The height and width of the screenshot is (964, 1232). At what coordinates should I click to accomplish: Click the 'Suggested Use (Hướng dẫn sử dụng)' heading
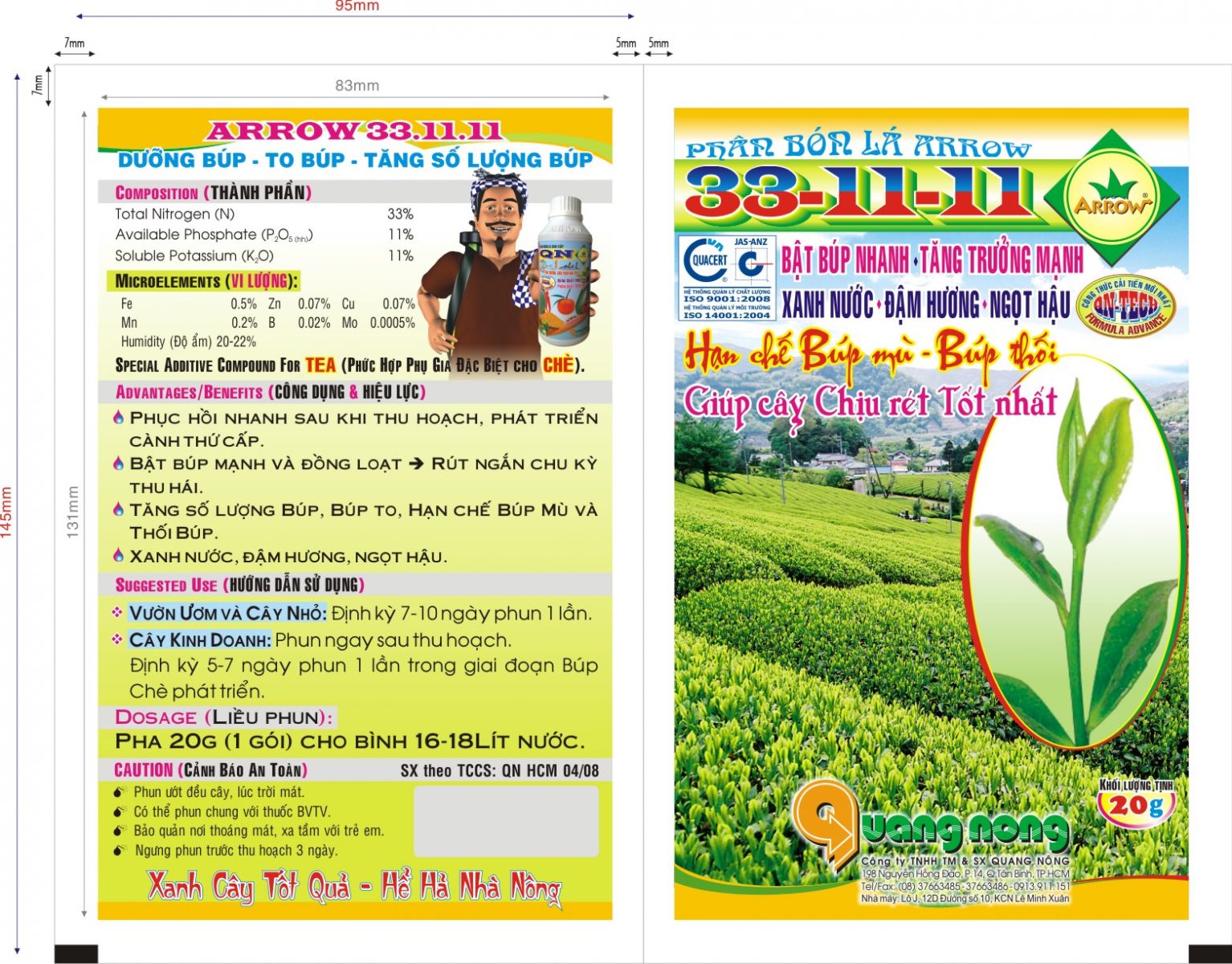point(240,585)
